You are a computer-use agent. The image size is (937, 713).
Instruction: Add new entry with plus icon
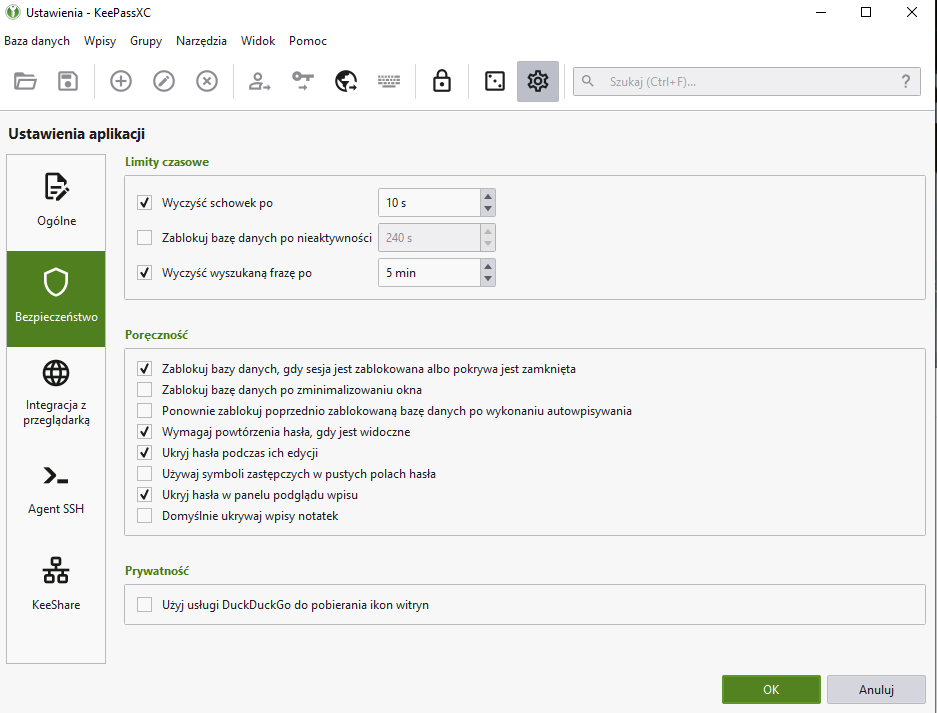click(x=121, y=81)
